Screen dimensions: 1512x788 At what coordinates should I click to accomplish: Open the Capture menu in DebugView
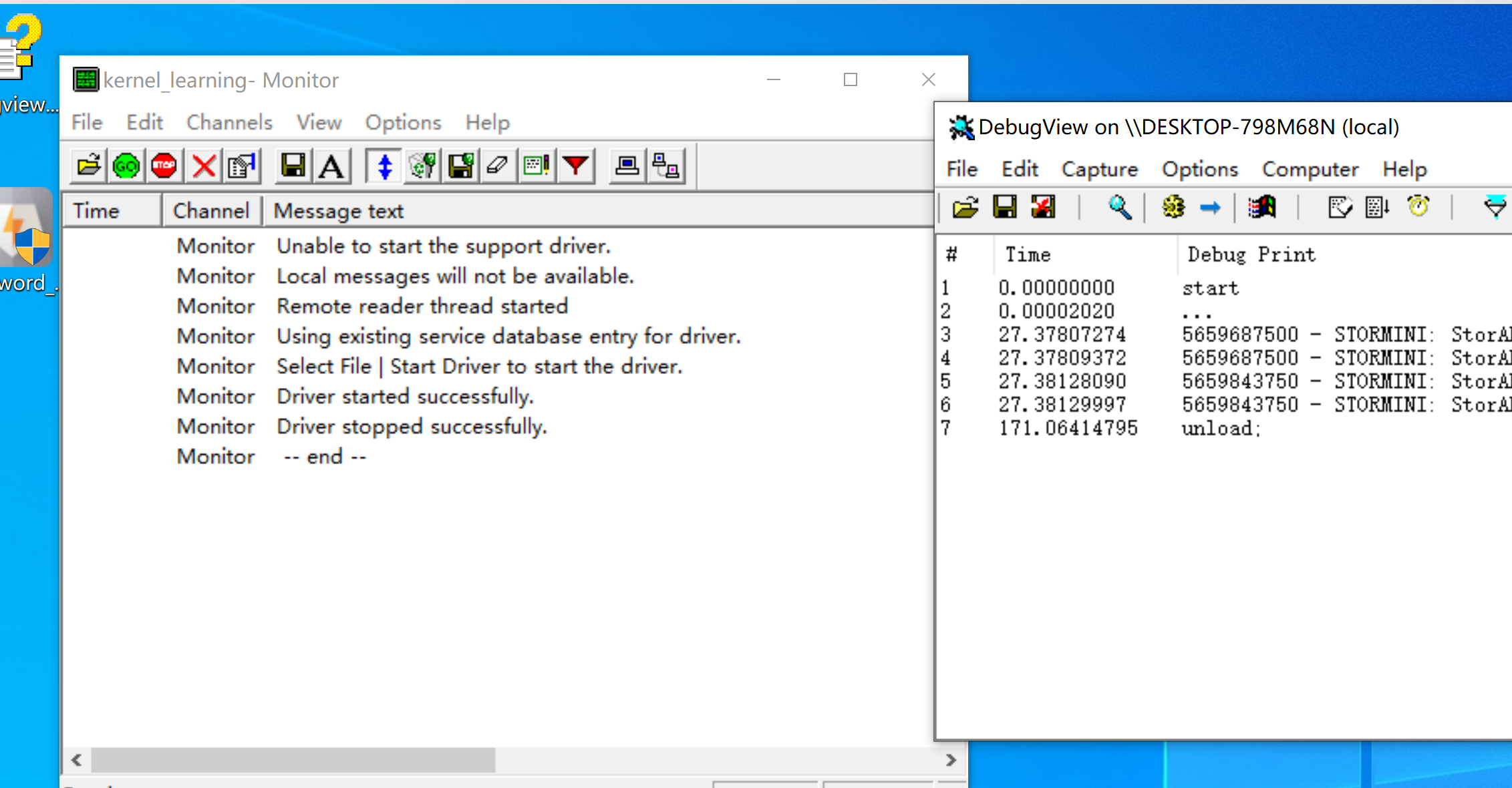pos(1100,169)
